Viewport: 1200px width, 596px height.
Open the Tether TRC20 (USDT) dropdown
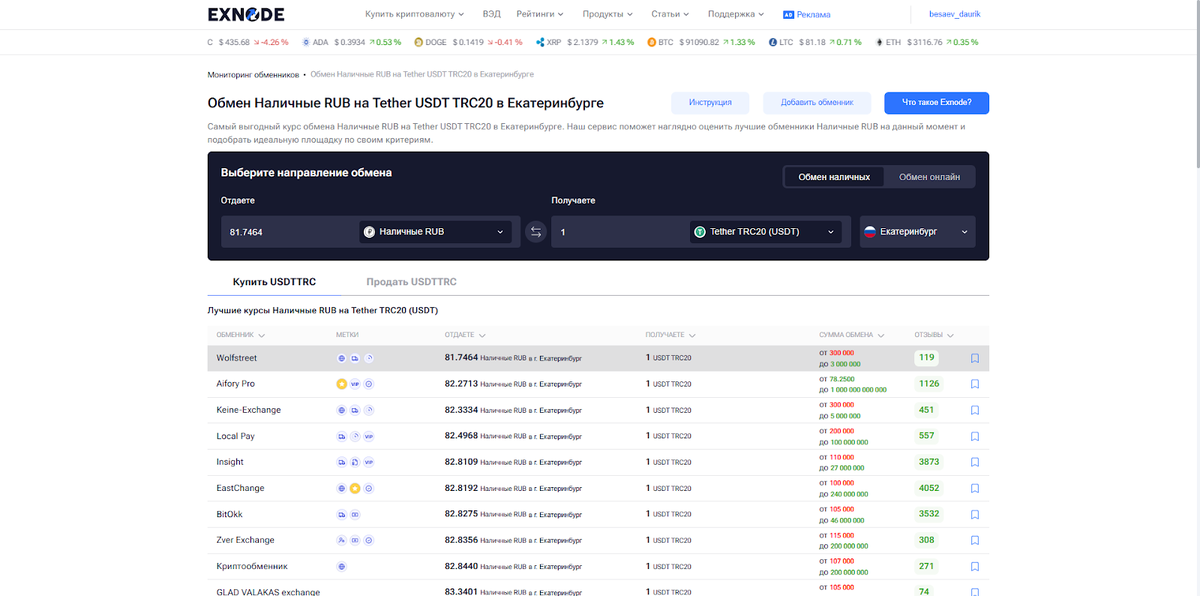click(767, 231)
